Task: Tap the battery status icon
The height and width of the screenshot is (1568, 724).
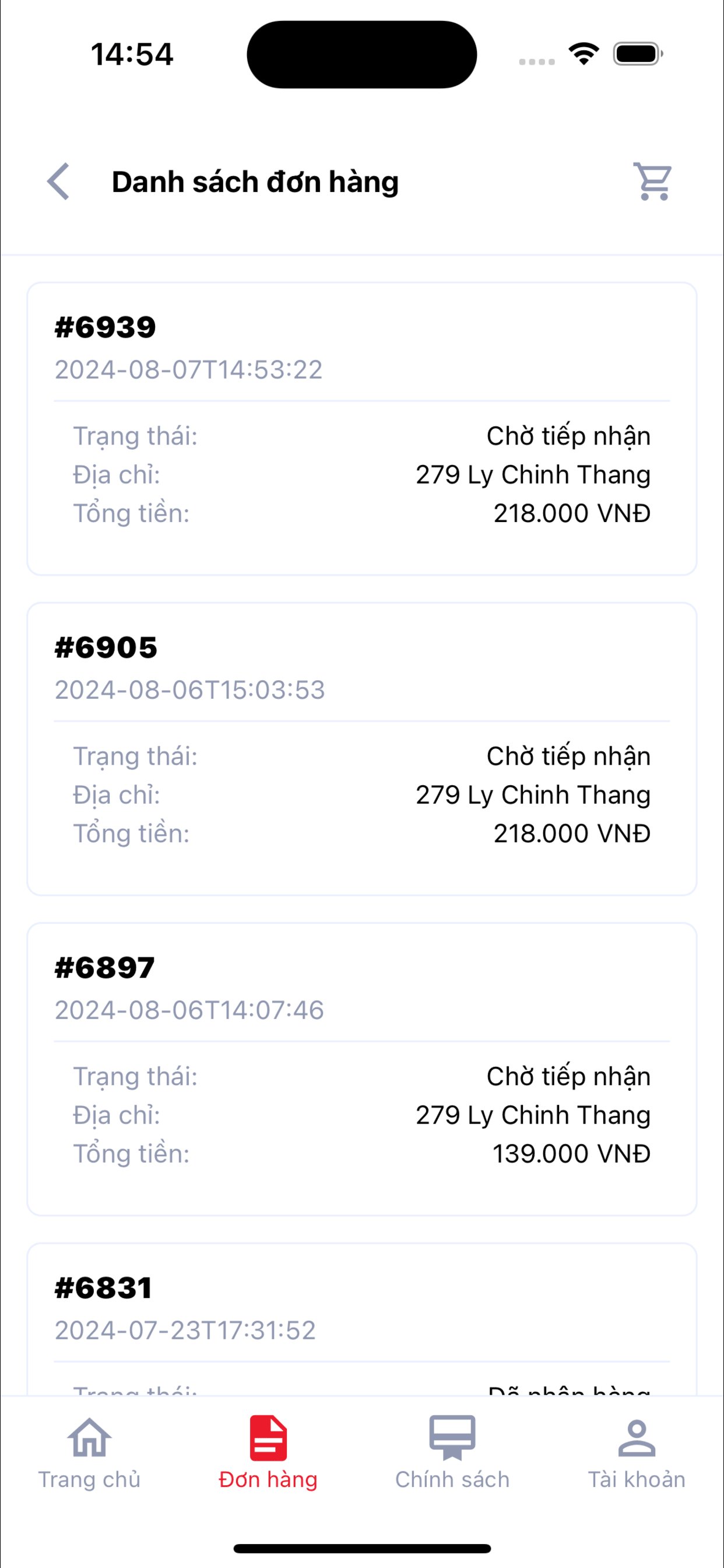Action: pos(638,54)
